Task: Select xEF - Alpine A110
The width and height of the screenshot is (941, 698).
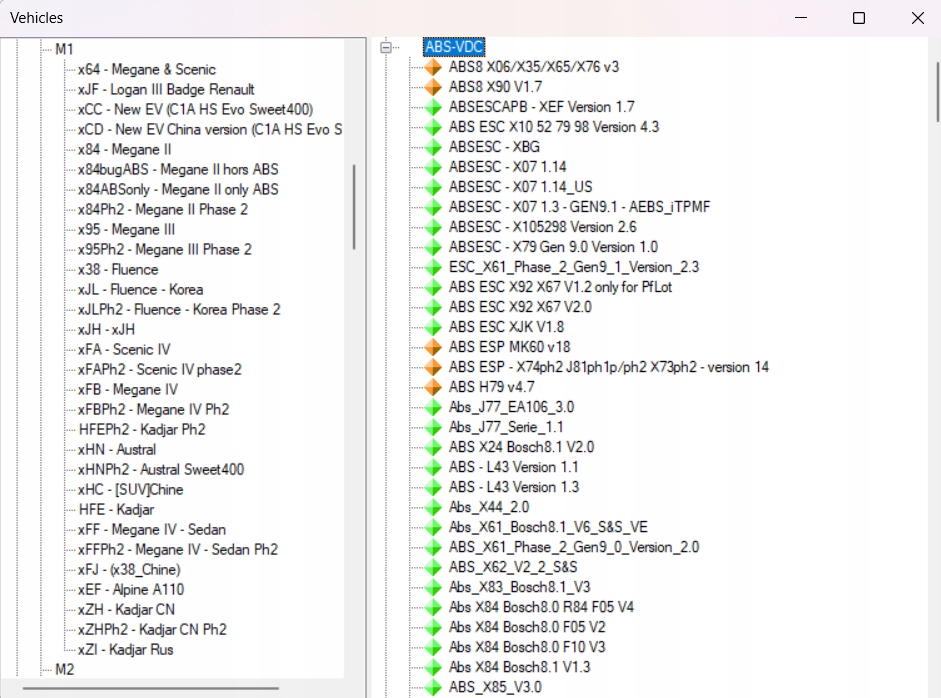Action: click(131, 589)
